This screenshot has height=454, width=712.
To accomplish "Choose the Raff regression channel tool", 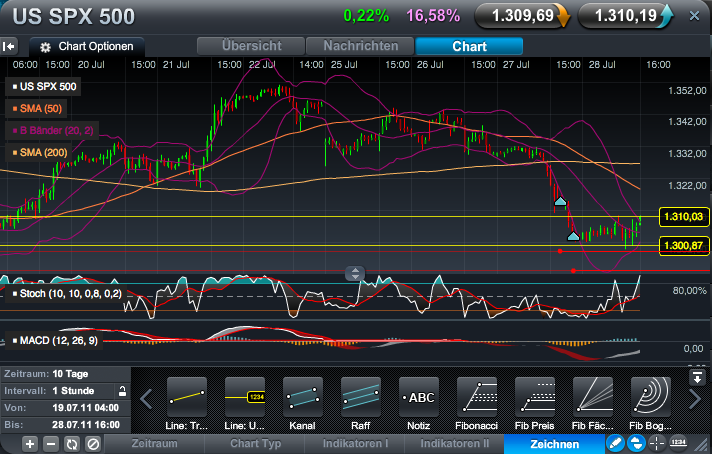I will click(361, 397).
